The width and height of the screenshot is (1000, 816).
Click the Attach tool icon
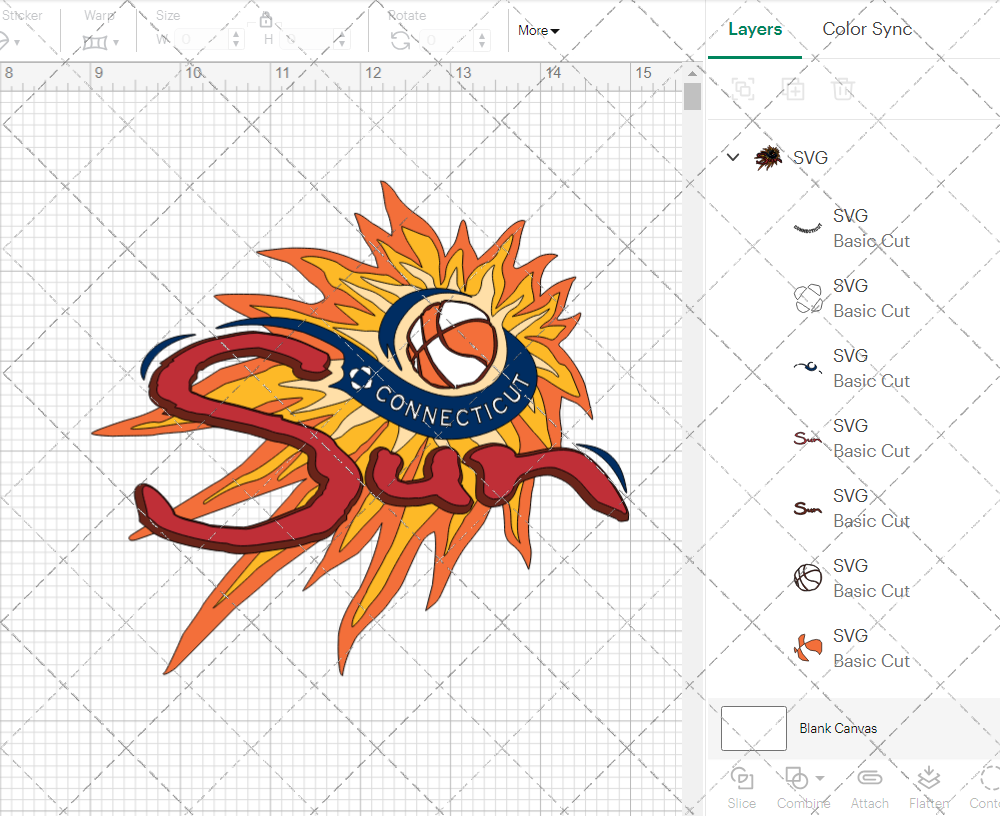[x=869, y=778]
